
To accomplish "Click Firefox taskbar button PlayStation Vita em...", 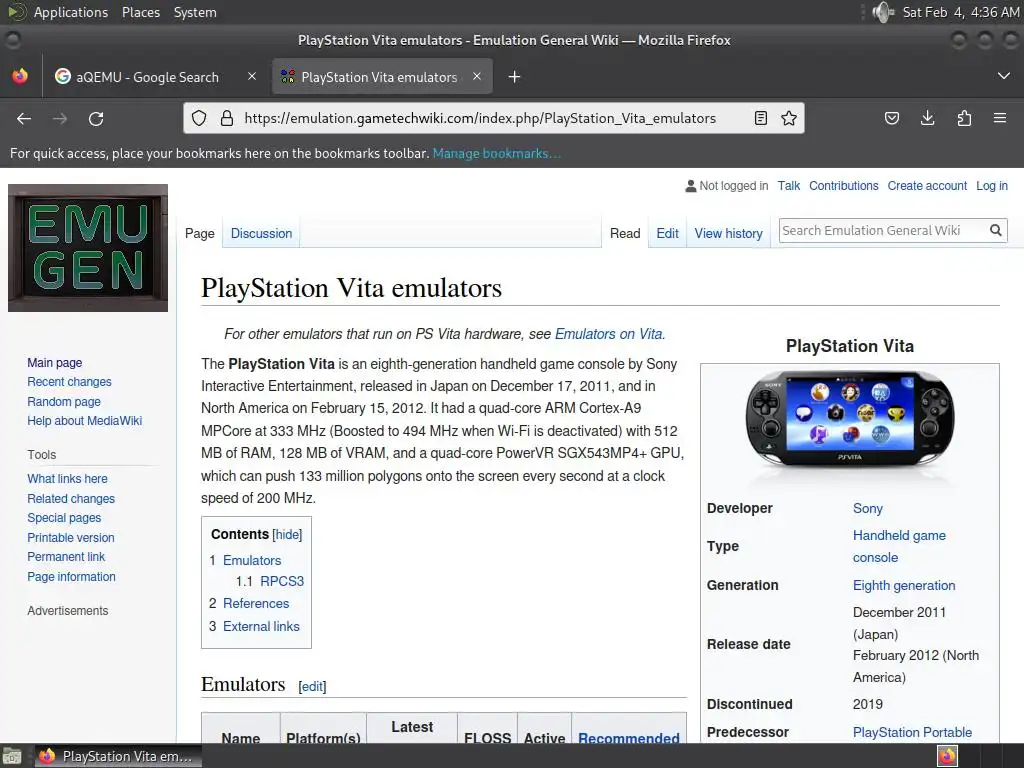I will (118, 756).
